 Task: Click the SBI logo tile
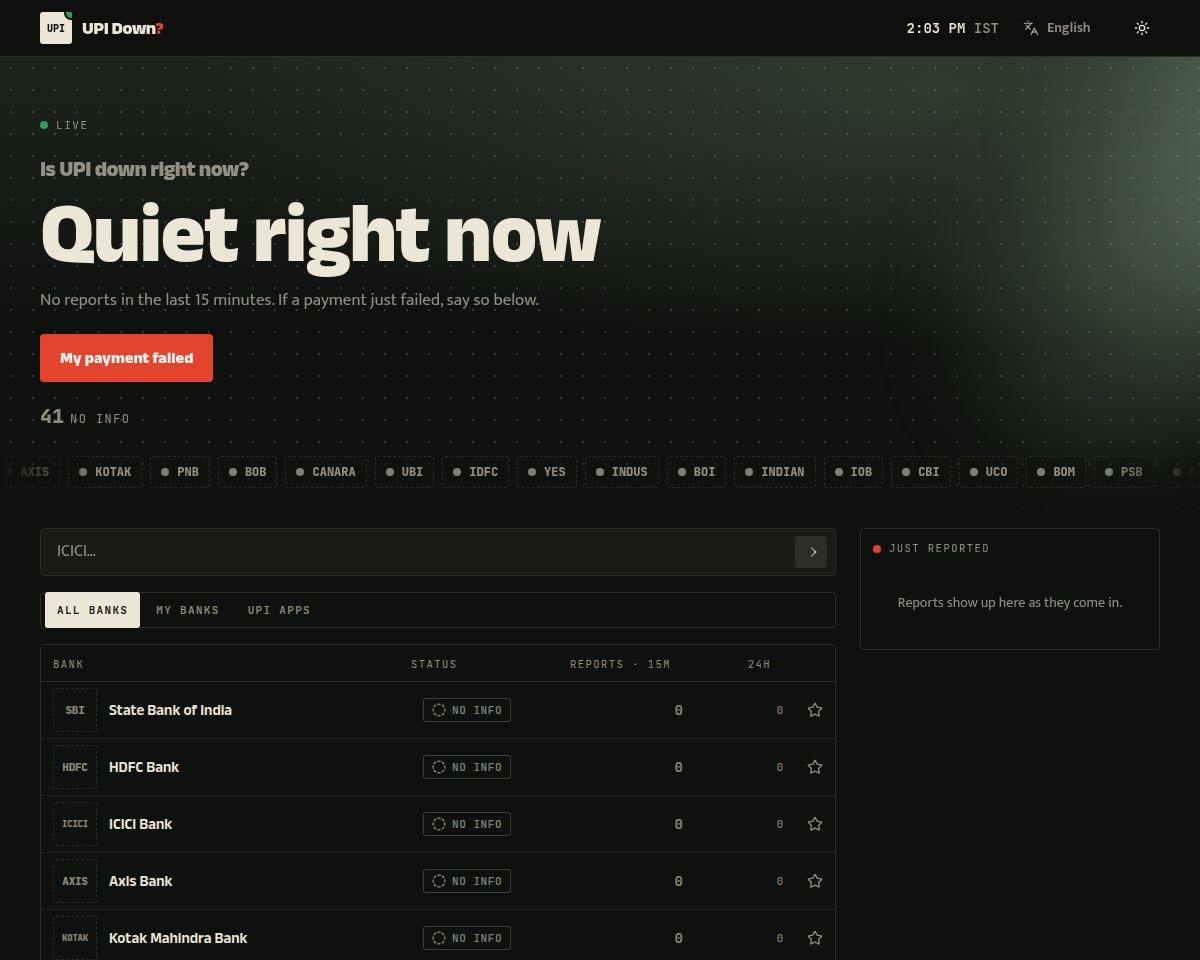(75, 710)
